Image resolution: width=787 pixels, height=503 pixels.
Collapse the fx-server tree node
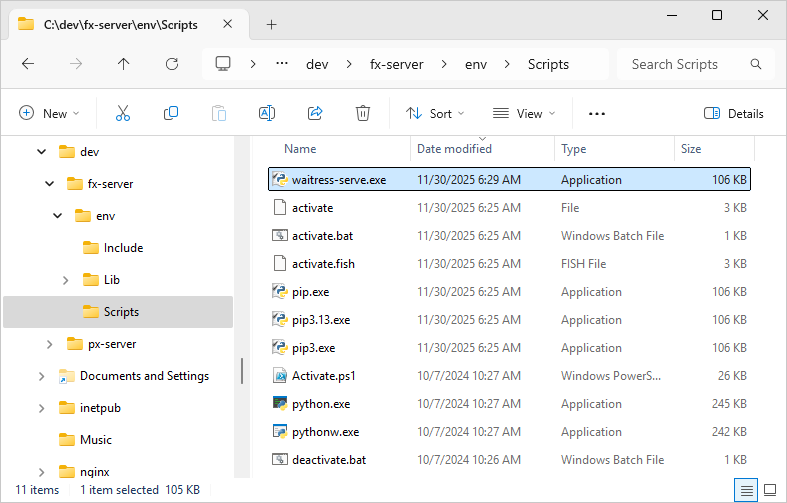click(x=50, y=184)
